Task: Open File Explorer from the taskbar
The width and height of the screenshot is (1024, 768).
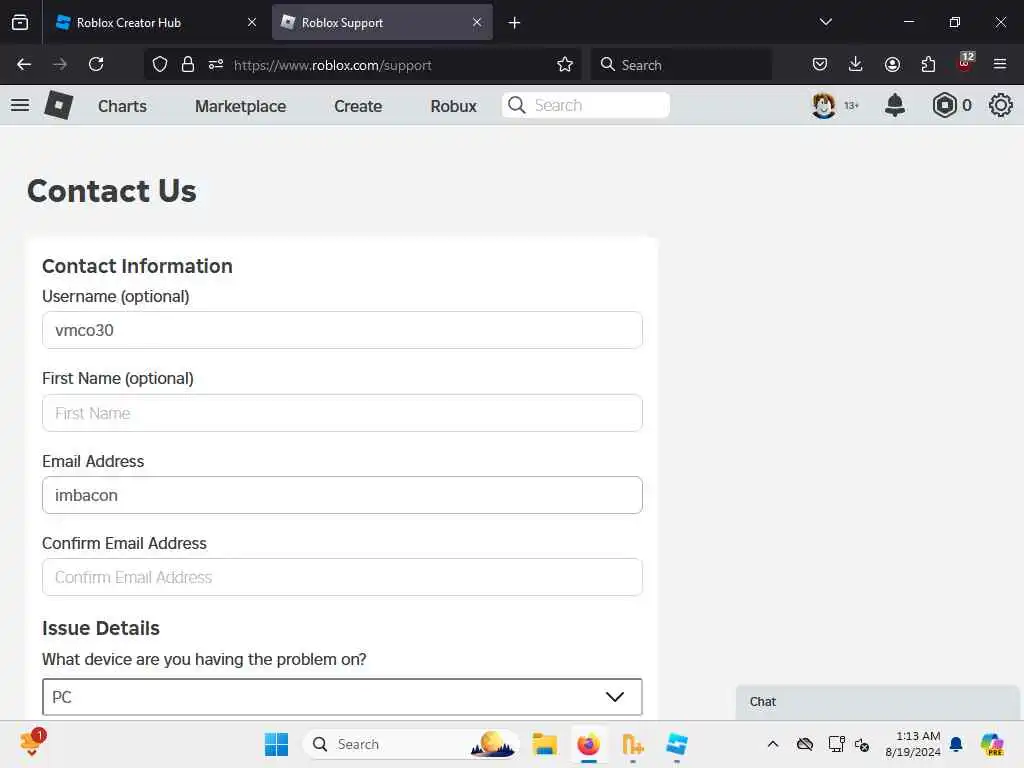Action: 544,744
